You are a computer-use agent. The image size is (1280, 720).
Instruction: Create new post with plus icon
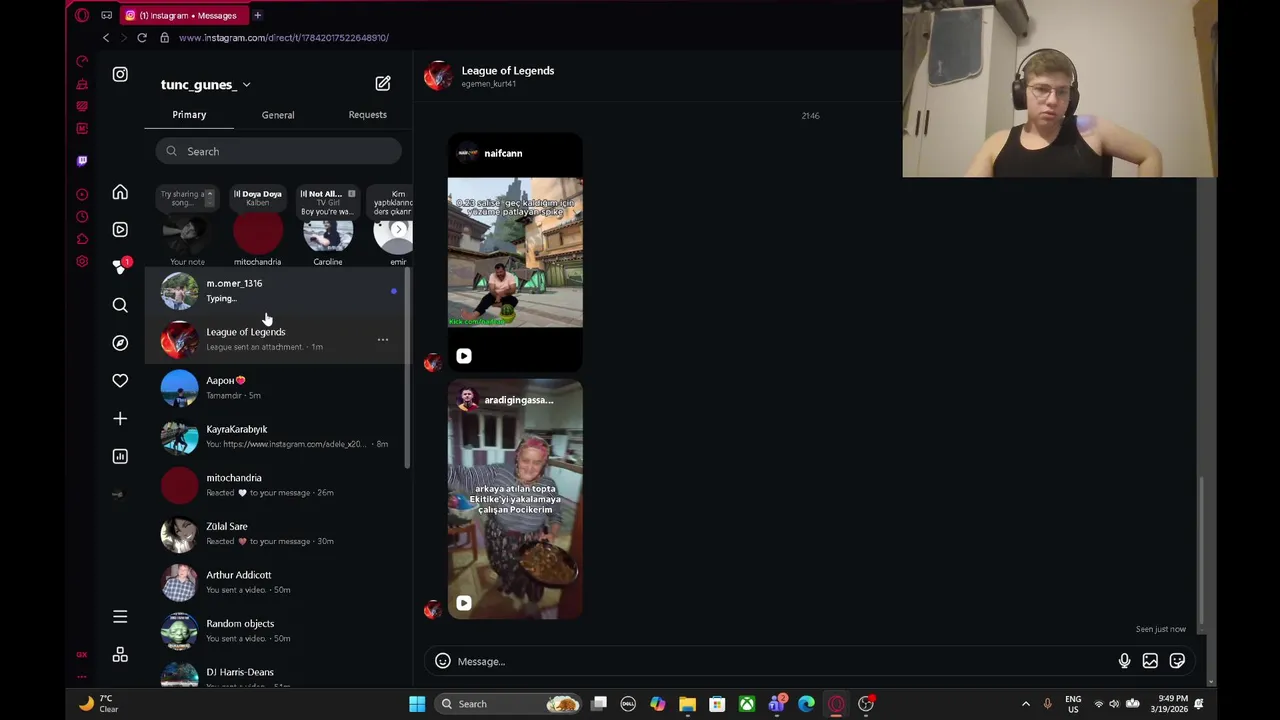click(120, 418)
